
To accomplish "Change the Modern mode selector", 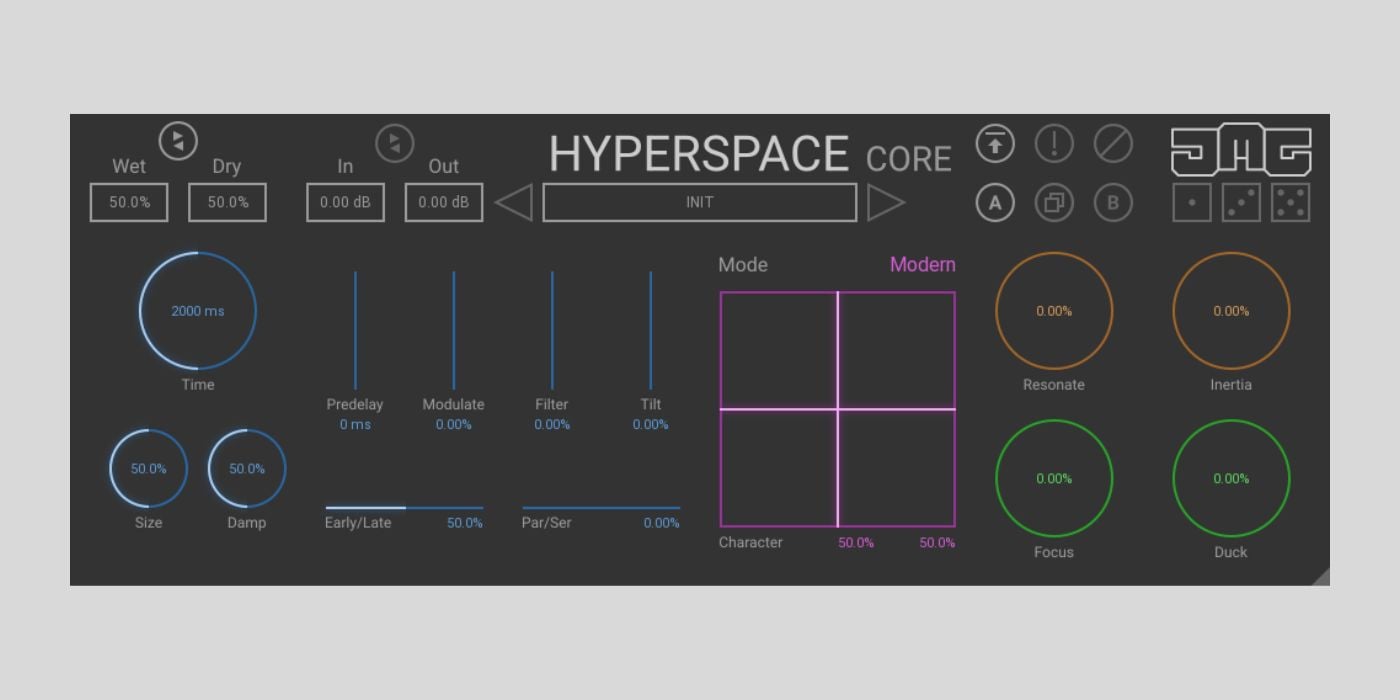I will [922, 265].
